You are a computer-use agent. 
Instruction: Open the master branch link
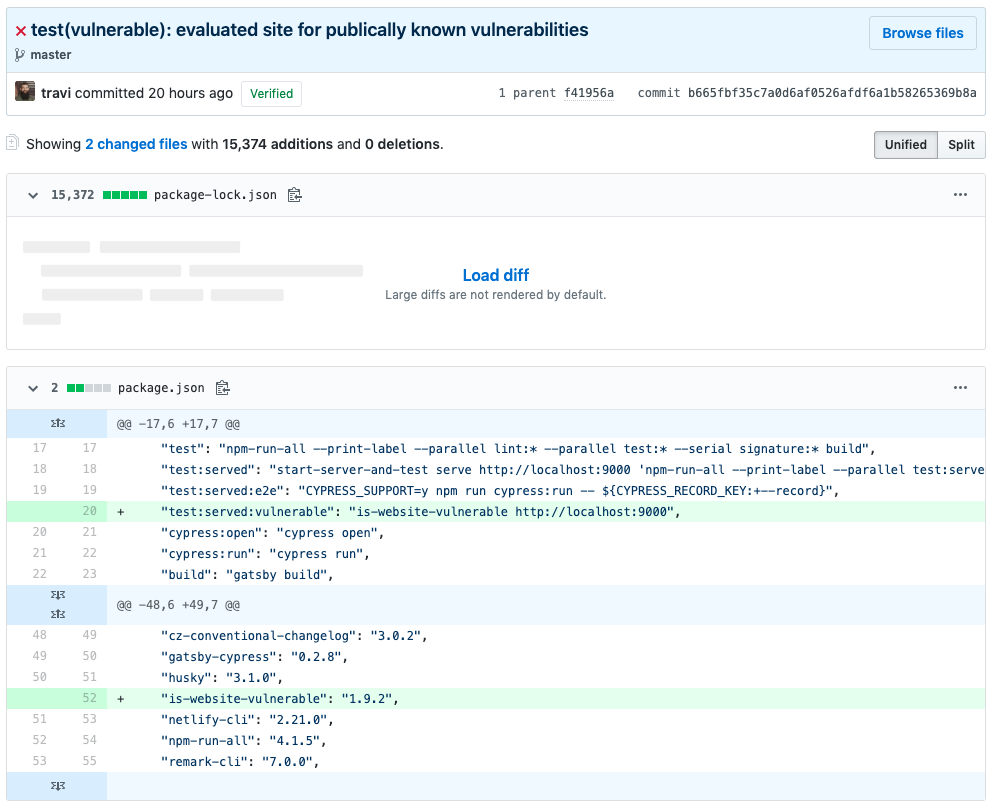coord(51,55)
